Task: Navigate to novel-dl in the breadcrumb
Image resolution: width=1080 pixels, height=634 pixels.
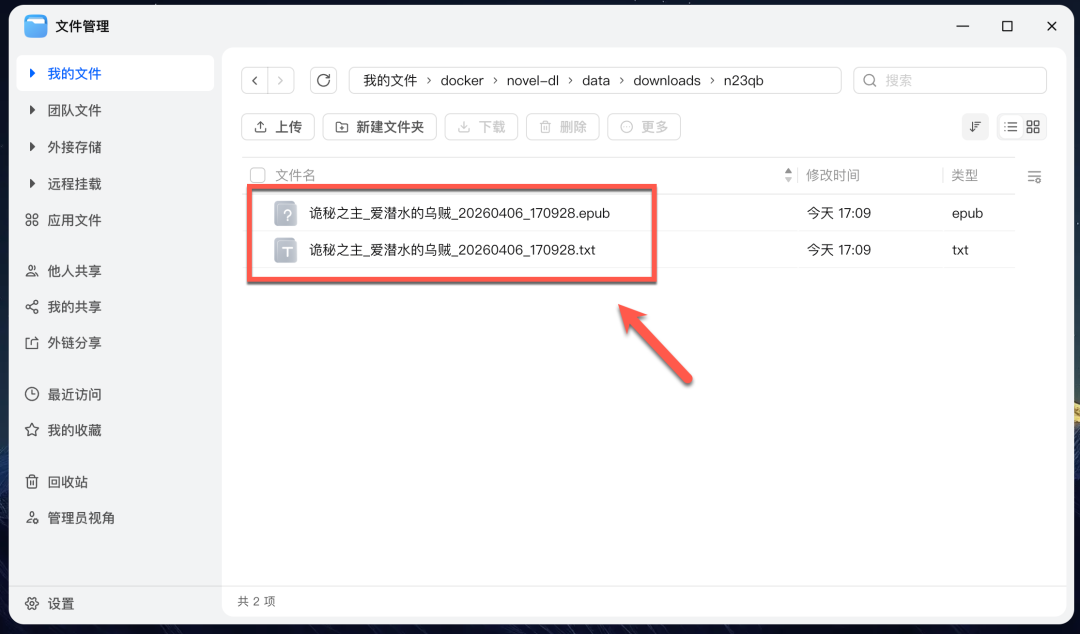Action: [533, 81]
